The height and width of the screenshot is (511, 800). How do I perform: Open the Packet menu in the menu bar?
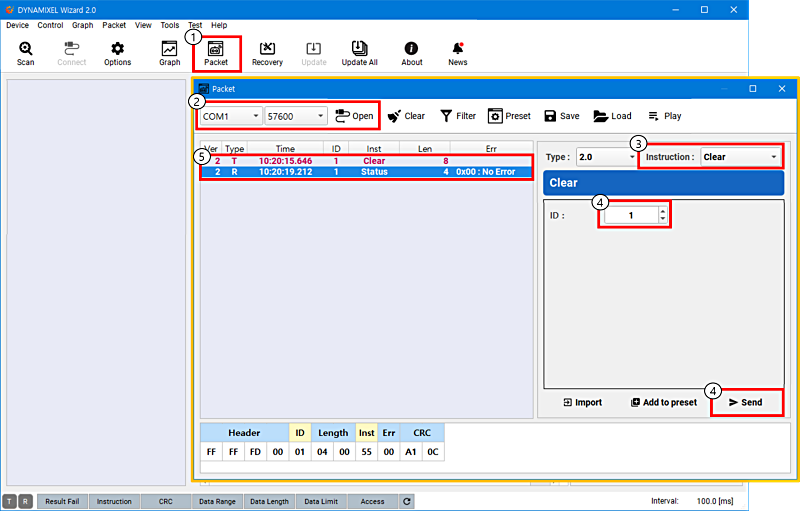(114, 25)
